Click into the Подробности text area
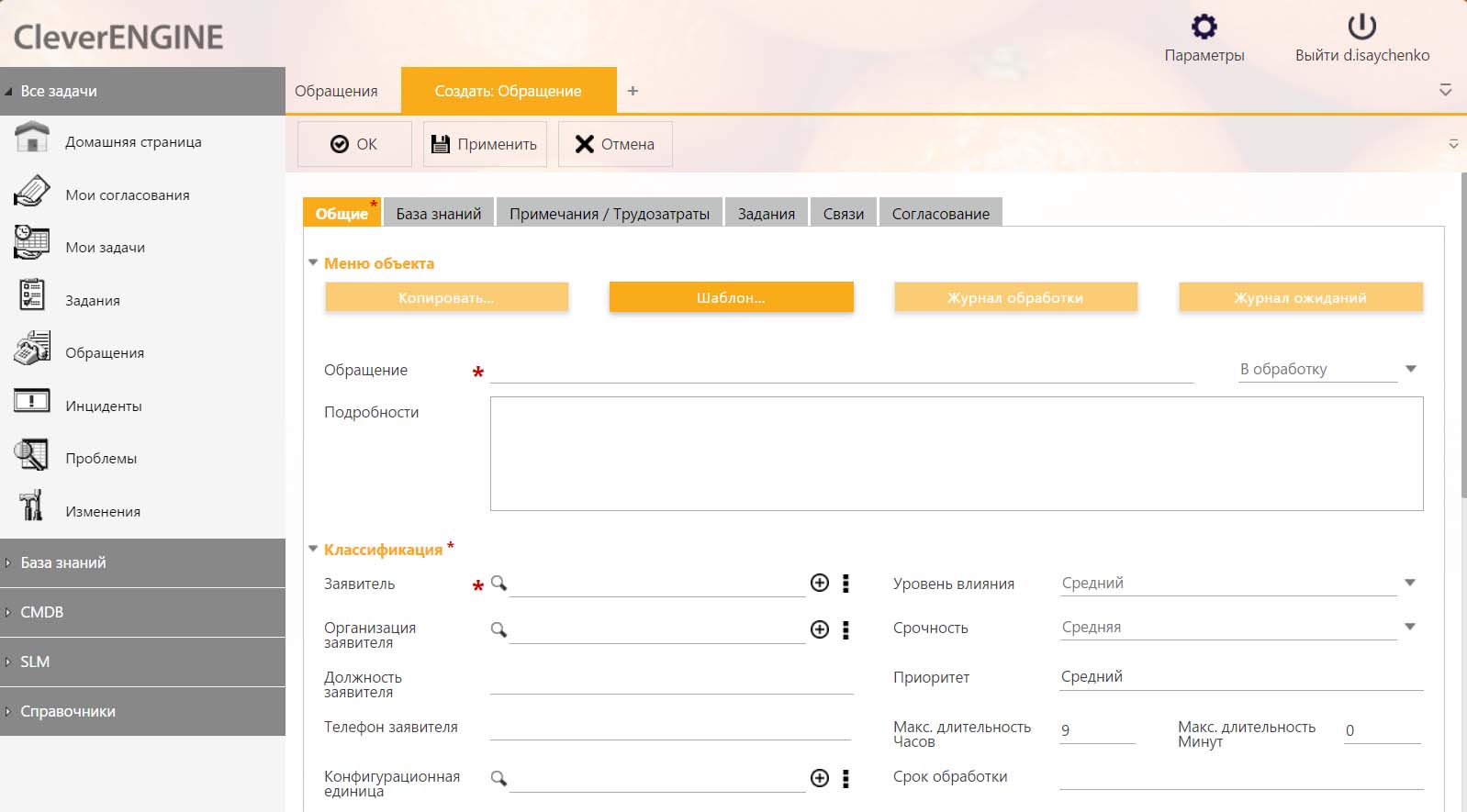The image size is (1467, 812). pos(957,453)
